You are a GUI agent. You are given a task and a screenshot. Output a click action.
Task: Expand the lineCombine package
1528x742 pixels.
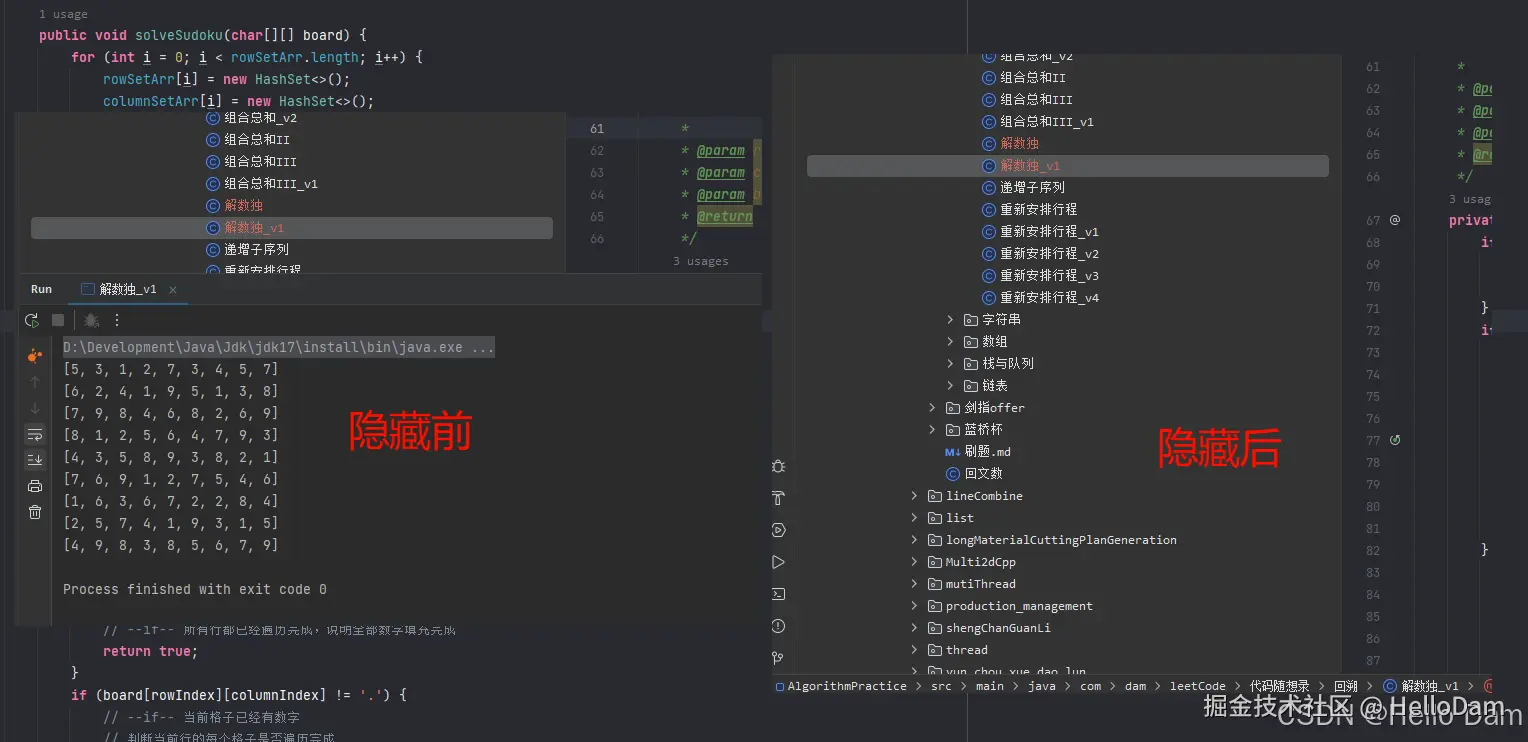point(914,496)
